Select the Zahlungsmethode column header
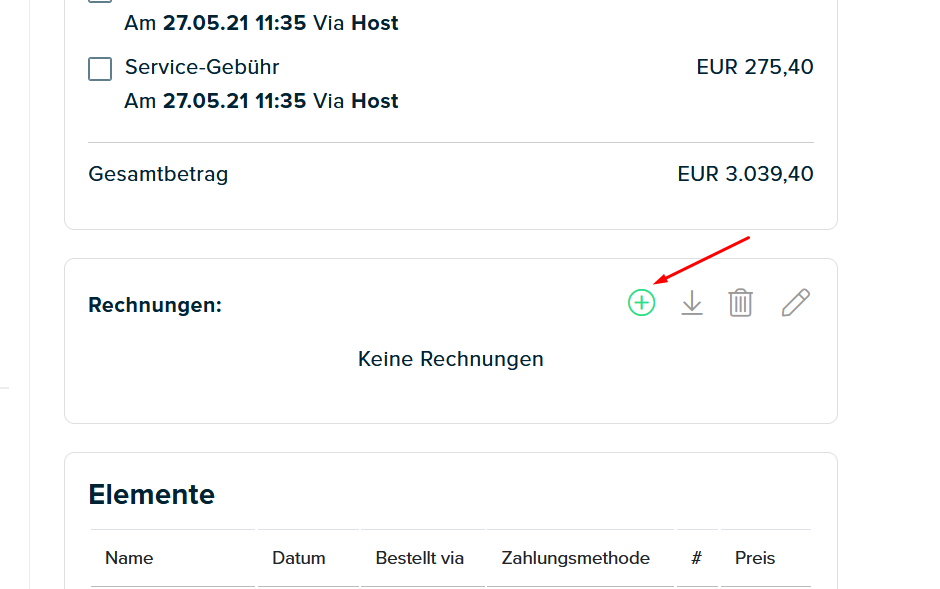 click(x=576, y=558)
